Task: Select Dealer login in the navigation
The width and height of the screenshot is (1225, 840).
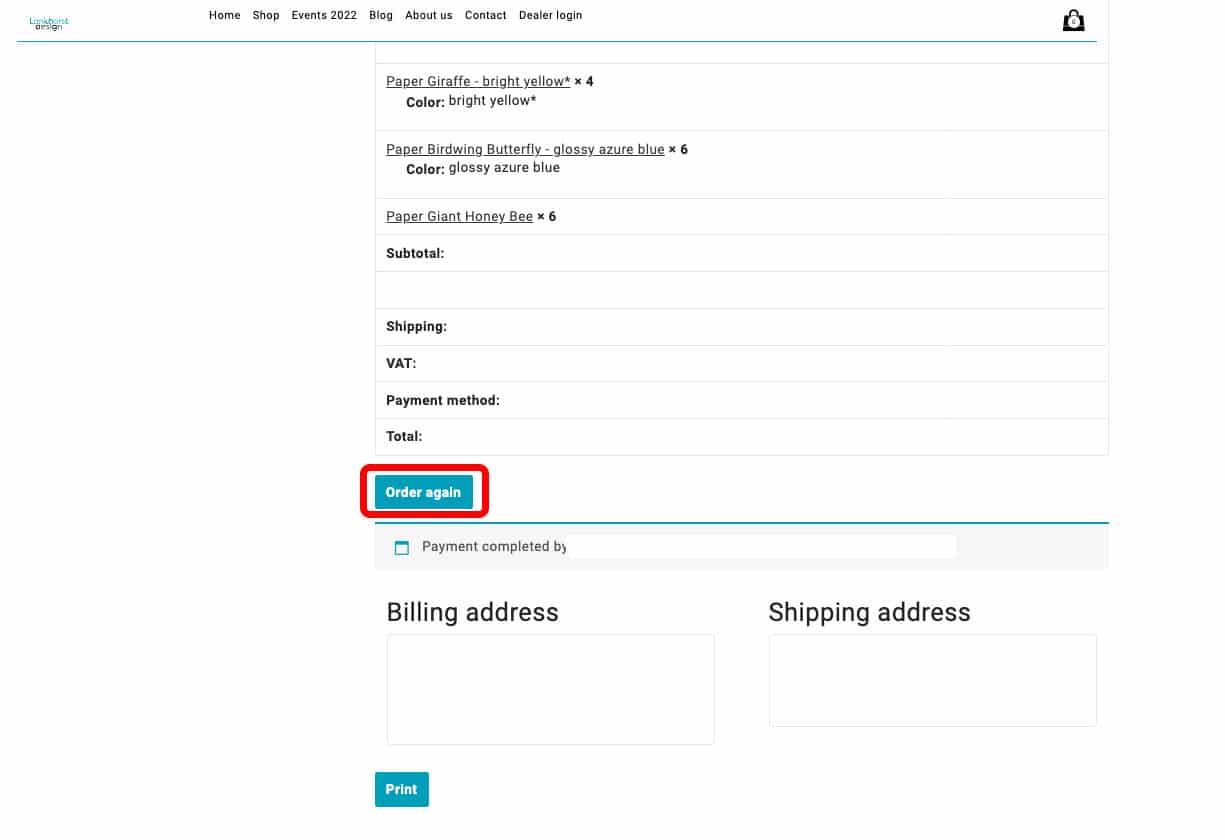Action: 550,15
